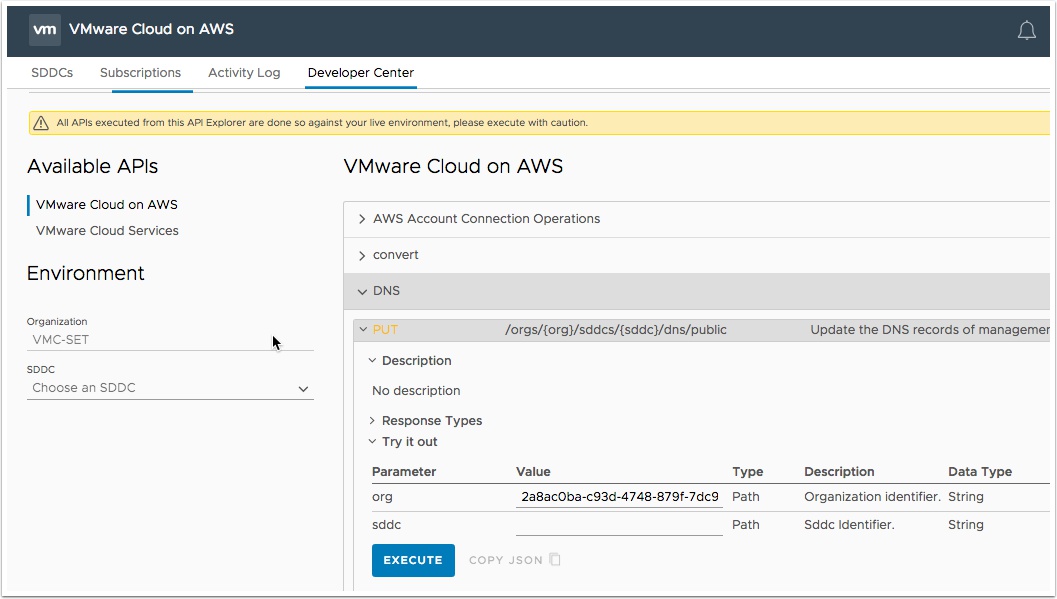Viewport: 1057px width, 599px height.
Task: Click the Data Type column header
Action: click(980, 472)
